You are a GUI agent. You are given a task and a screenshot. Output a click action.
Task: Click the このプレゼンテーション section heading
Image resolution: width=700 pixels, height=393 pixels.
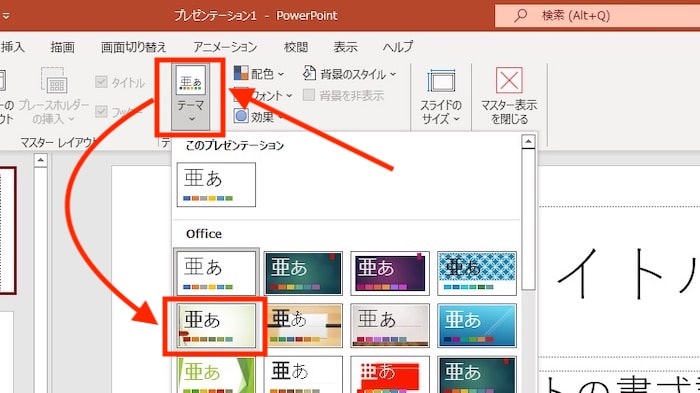(234, 145)
